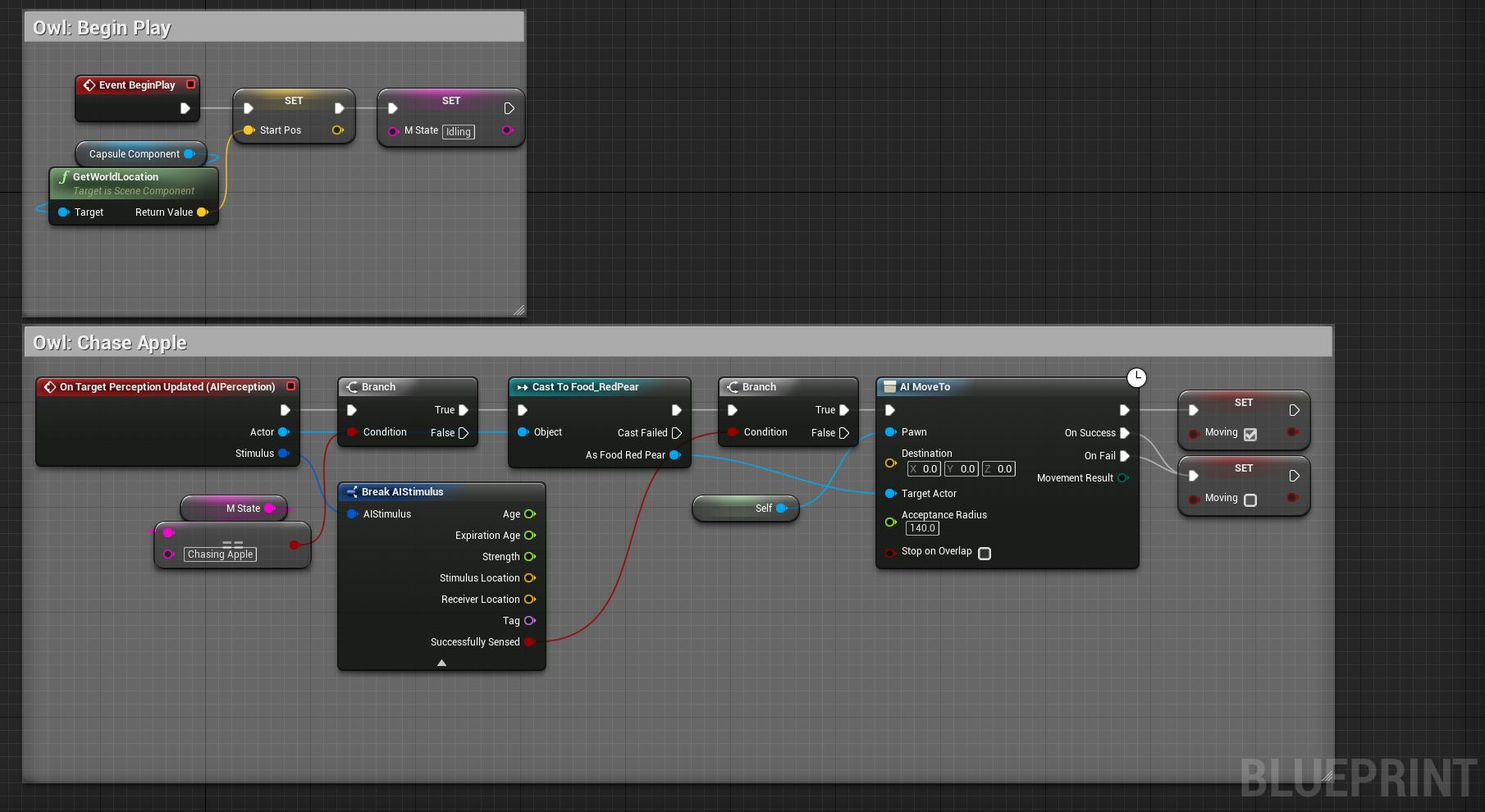Click the Return Value output pin
The height and width of the screenshot is (812, 1485).
tap(203, 212)
